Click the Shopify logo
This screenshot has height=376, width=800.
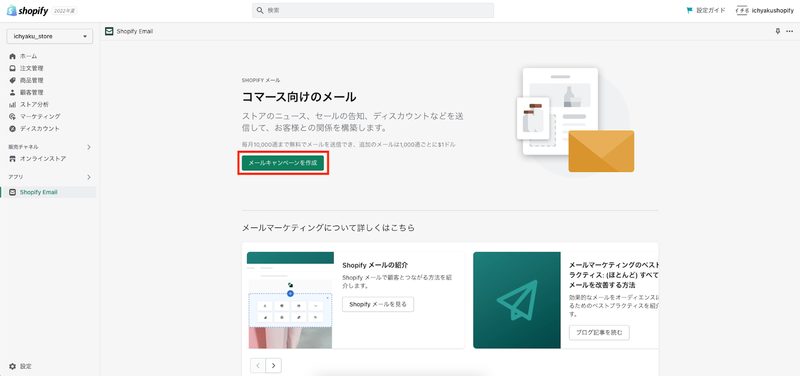[x=28, y=11]
